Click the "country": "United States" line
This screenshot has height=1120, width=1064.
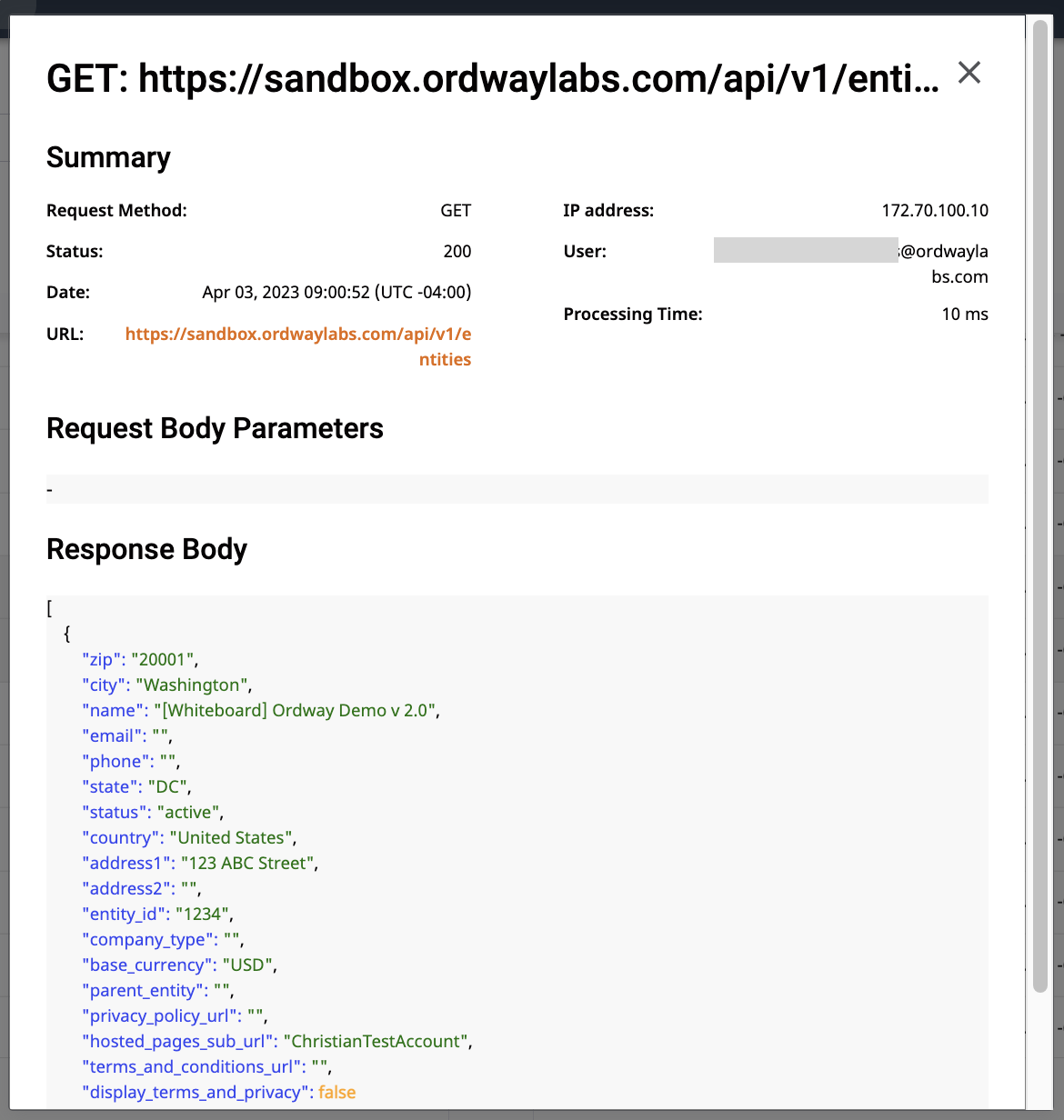click(x=189, y=837)
